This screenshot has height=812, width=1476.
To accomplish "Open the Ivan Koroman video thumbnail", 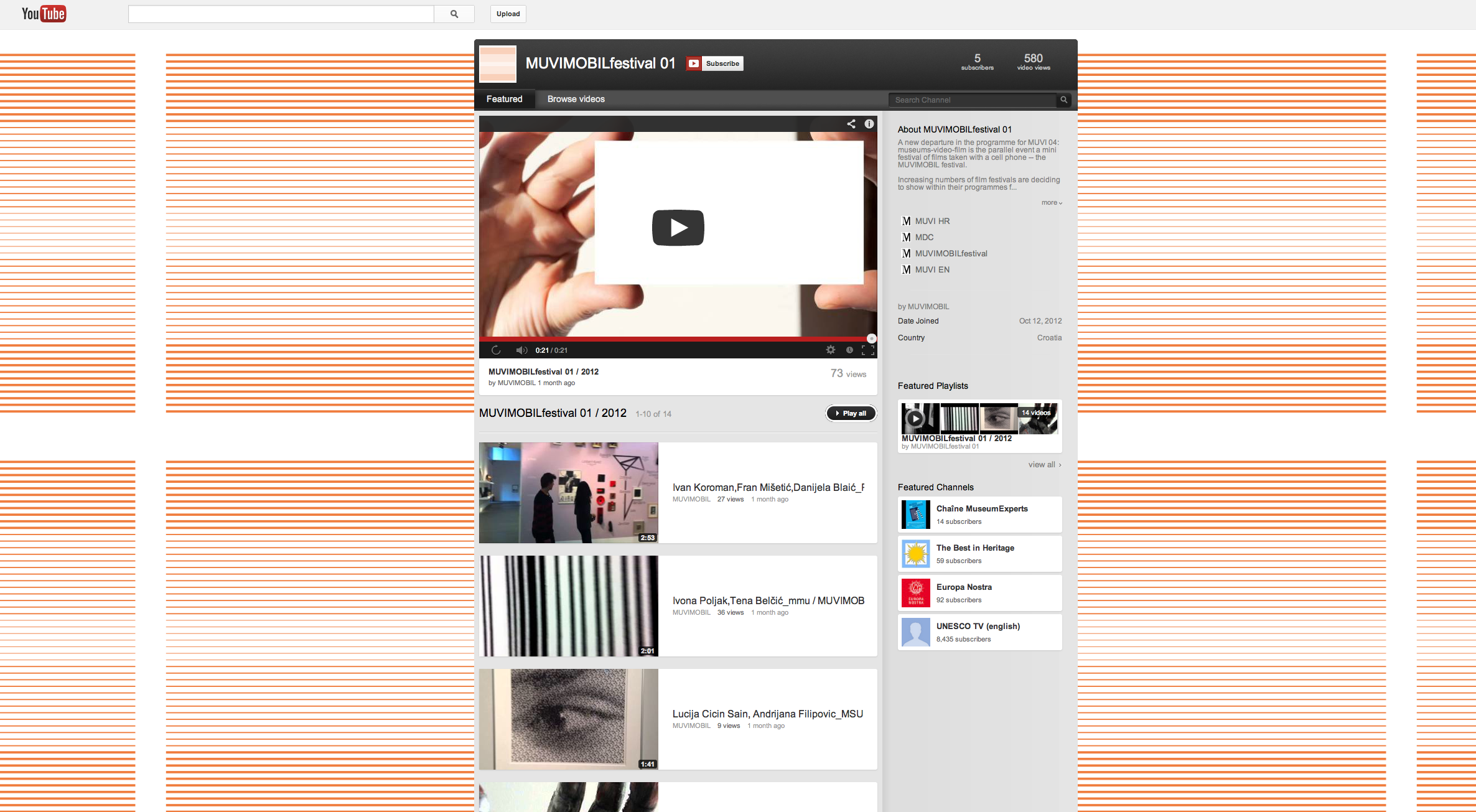I will pyautogui.click(x=568, y=493).
